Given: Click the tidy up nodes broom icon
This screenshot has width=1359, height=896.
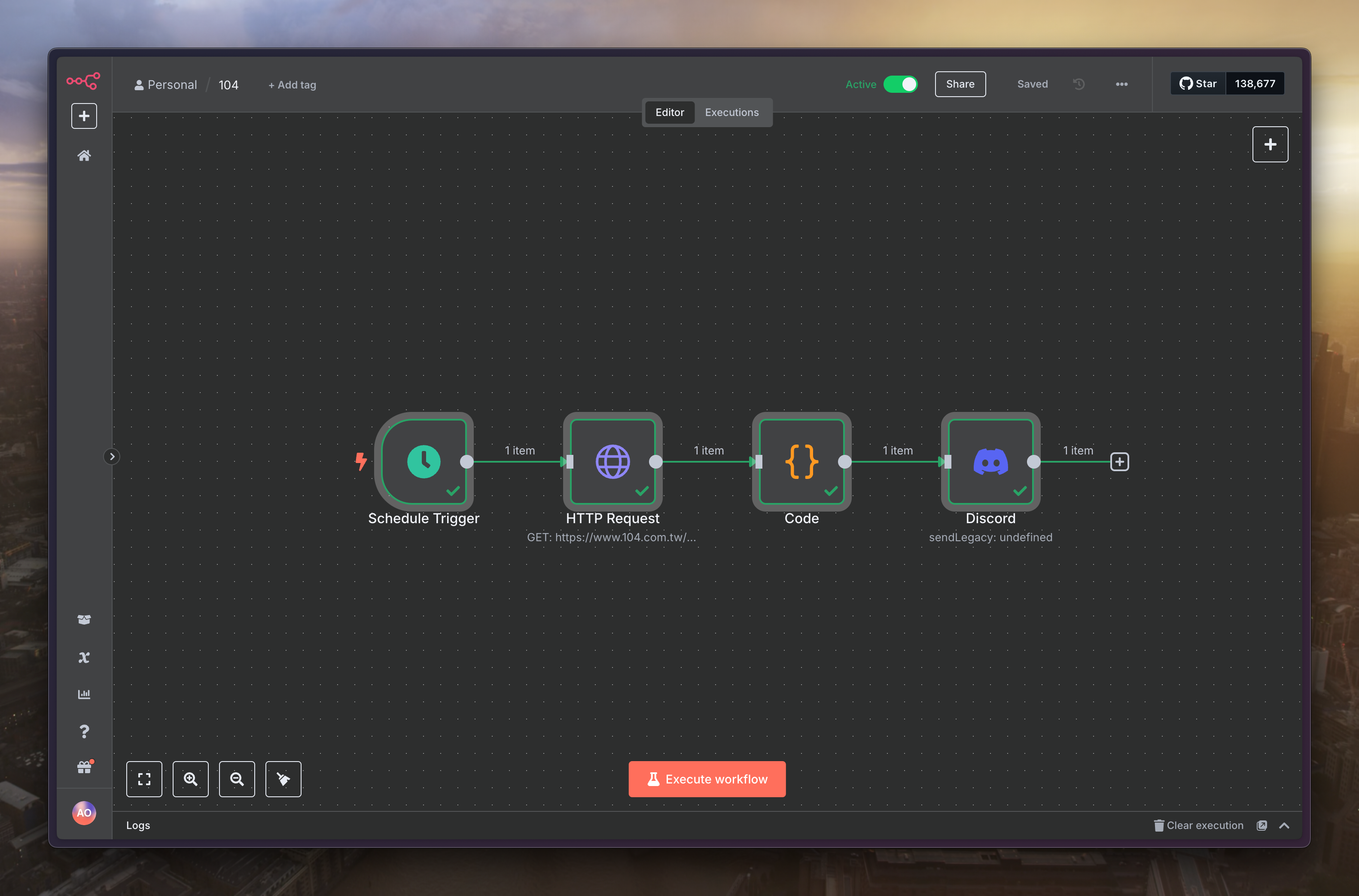Looking at the screenshot, I should point(283,779).
